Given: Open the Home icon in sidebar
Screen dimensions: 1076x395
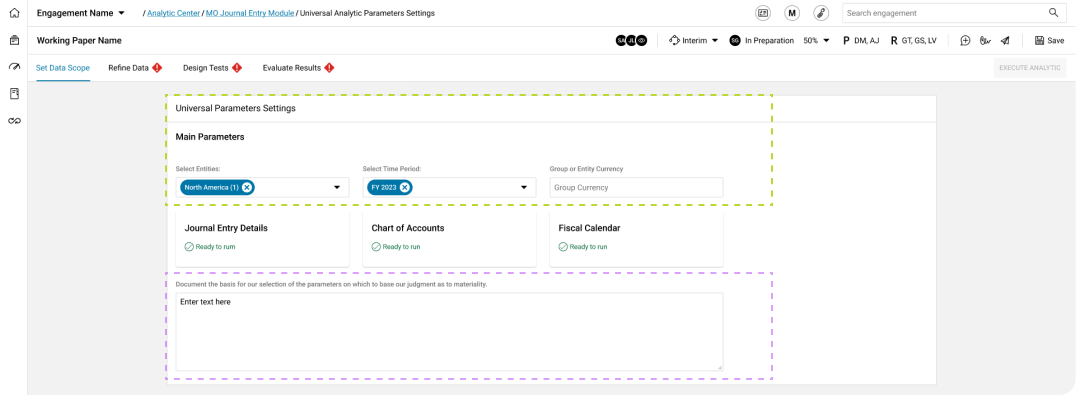Looking at the screenshot, I should pos(14,13).
